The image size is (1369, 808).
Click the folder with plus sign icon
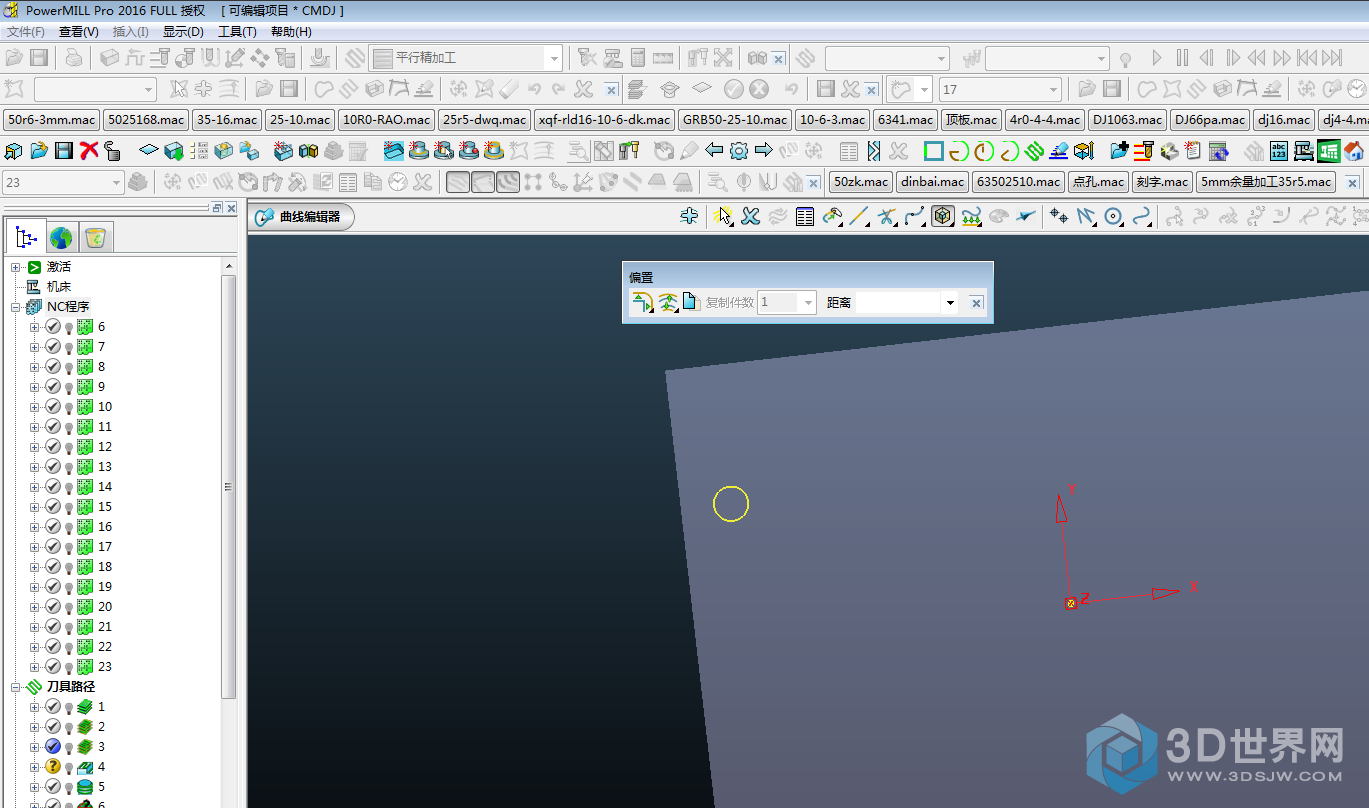tap(1119, 151)
